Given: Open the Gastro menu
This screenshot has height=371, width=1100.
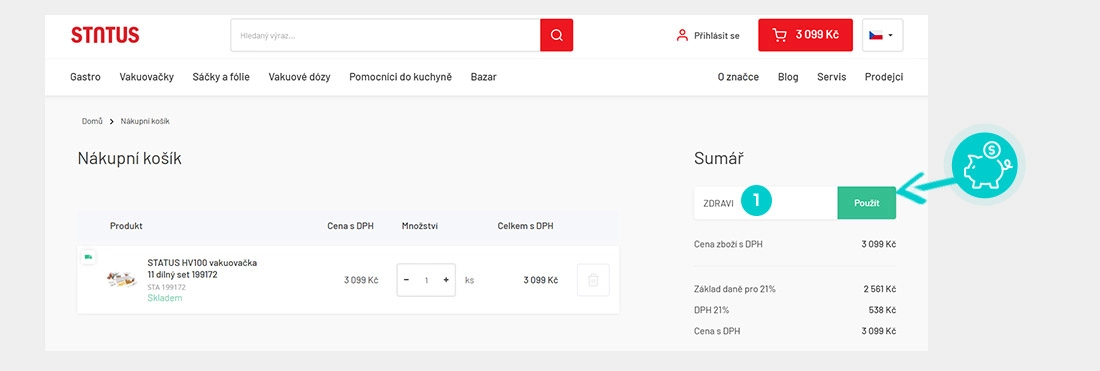Looking at the screenshot, I should coord(86,77).
